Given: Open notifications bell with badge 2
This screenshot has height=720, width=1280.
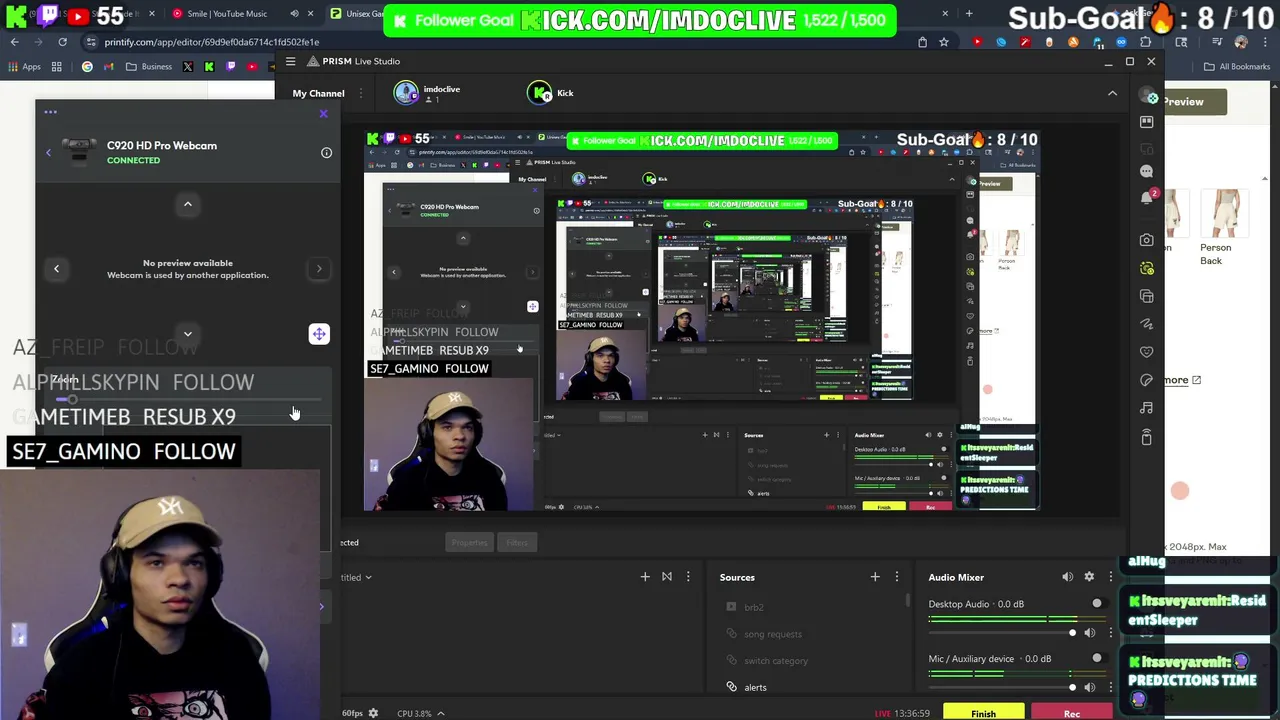Looking at the screenshot, I should pyautogui.click(x=1147, y=197).
